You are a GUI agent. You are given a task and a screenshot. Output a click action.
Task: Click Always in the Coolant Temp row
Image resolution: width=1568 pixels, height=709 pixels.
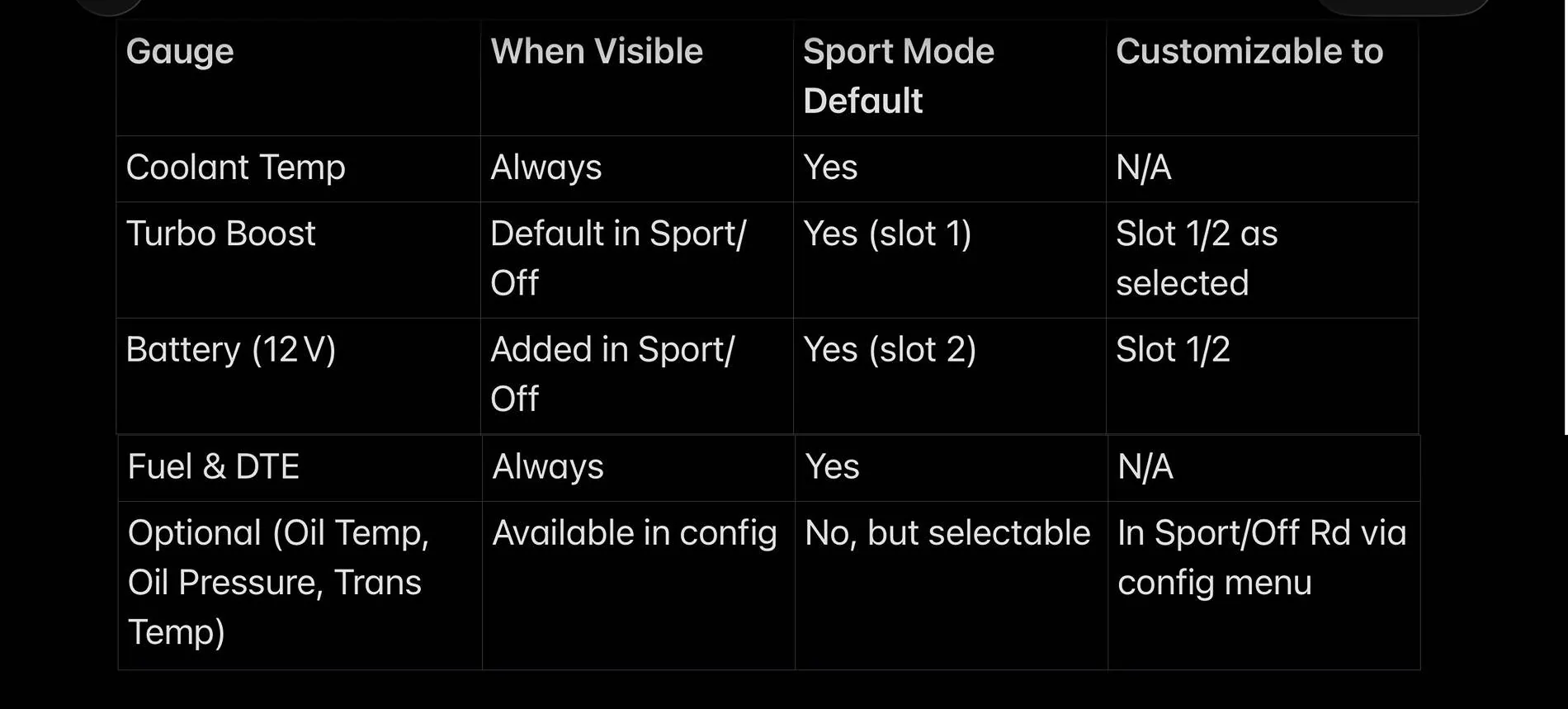pos(545,168)
